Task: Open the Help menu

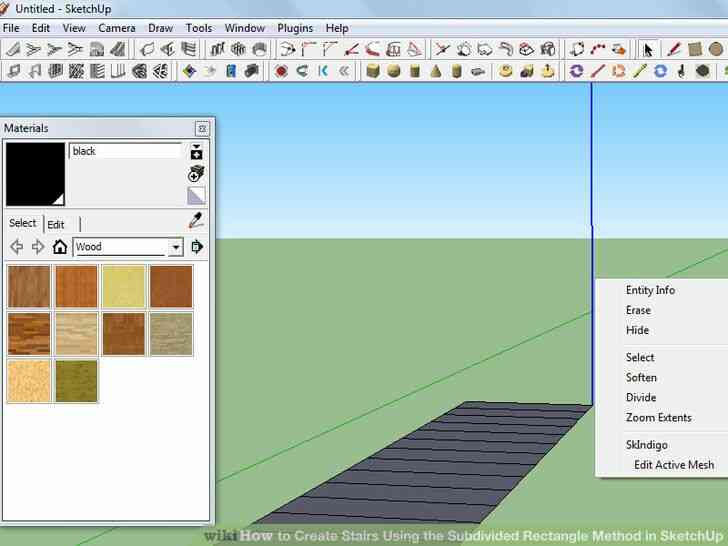Action: point(337,28)
